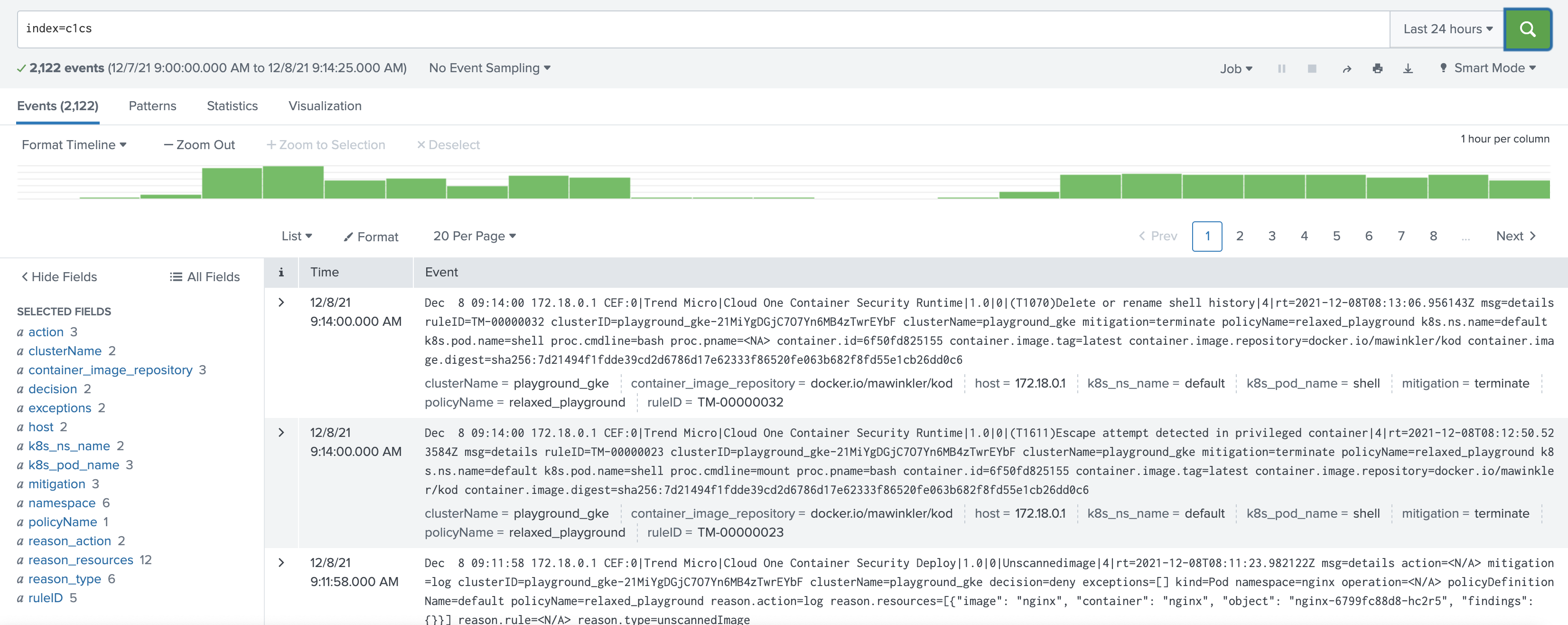Click the Event column header
This screenshot has height=625, width=1568.
441,272
